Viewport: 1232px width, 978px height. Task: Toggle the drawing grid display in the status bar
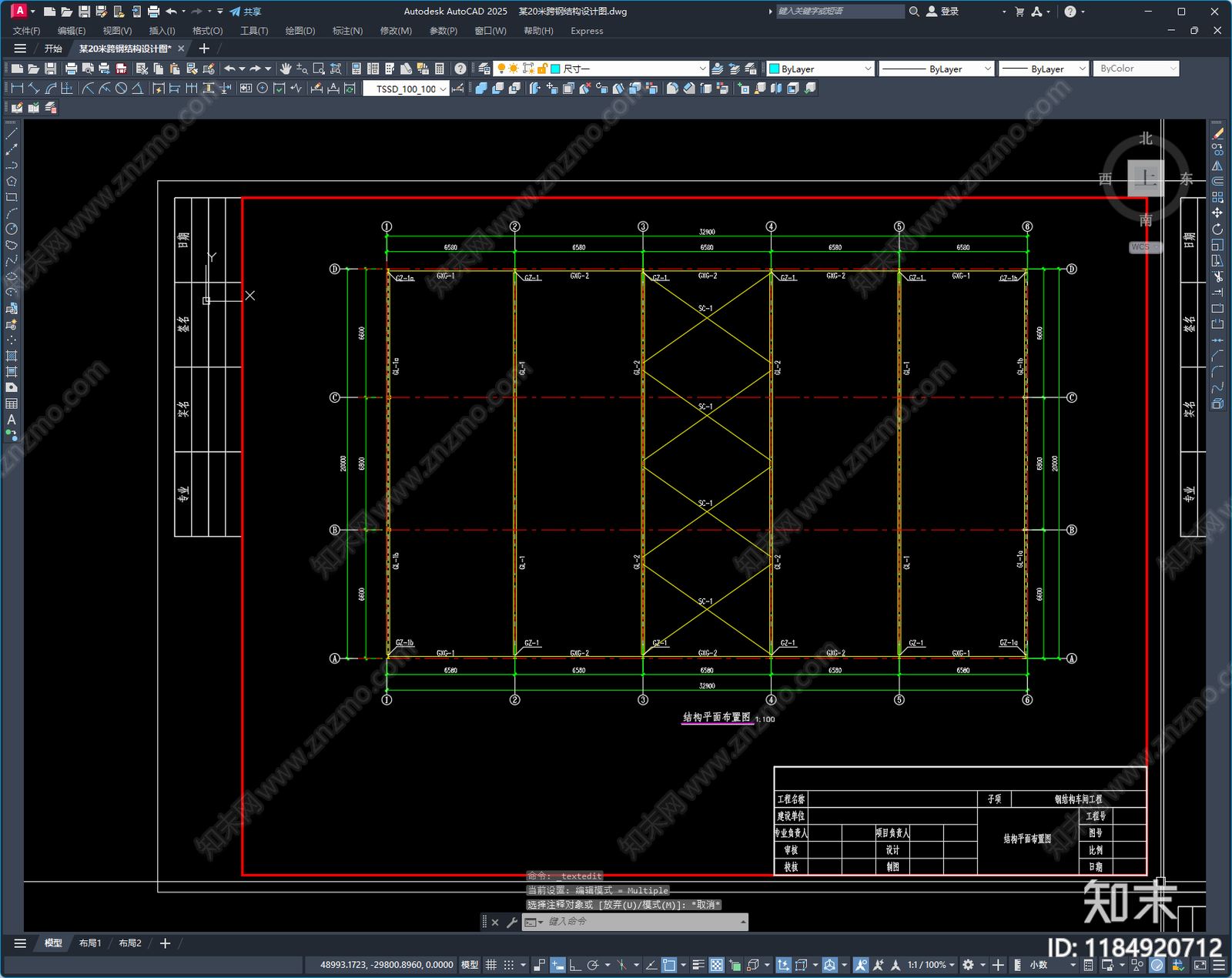point(491,965)
